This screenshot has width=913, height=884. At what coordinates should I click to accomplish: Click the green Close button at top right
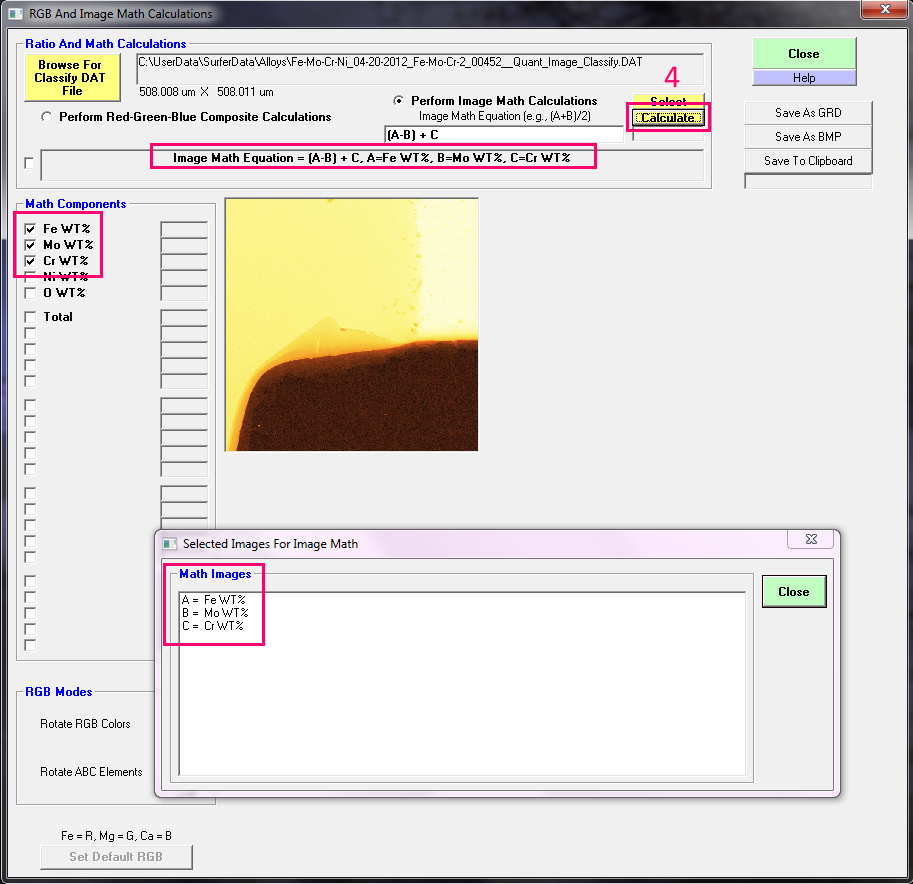coord(804,54)
